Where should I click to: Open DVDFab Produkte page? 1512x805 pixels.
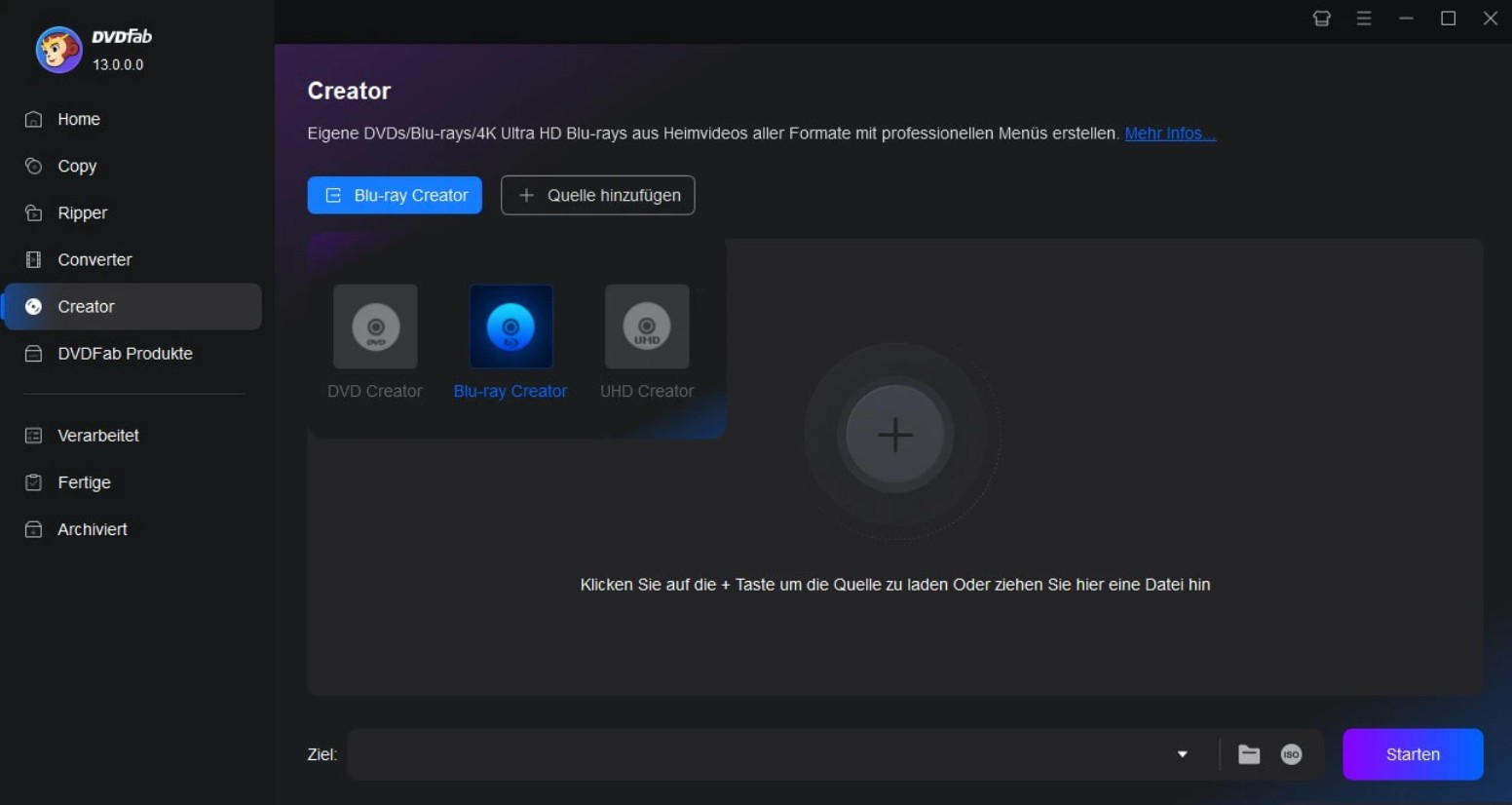[x=132, y=353]
